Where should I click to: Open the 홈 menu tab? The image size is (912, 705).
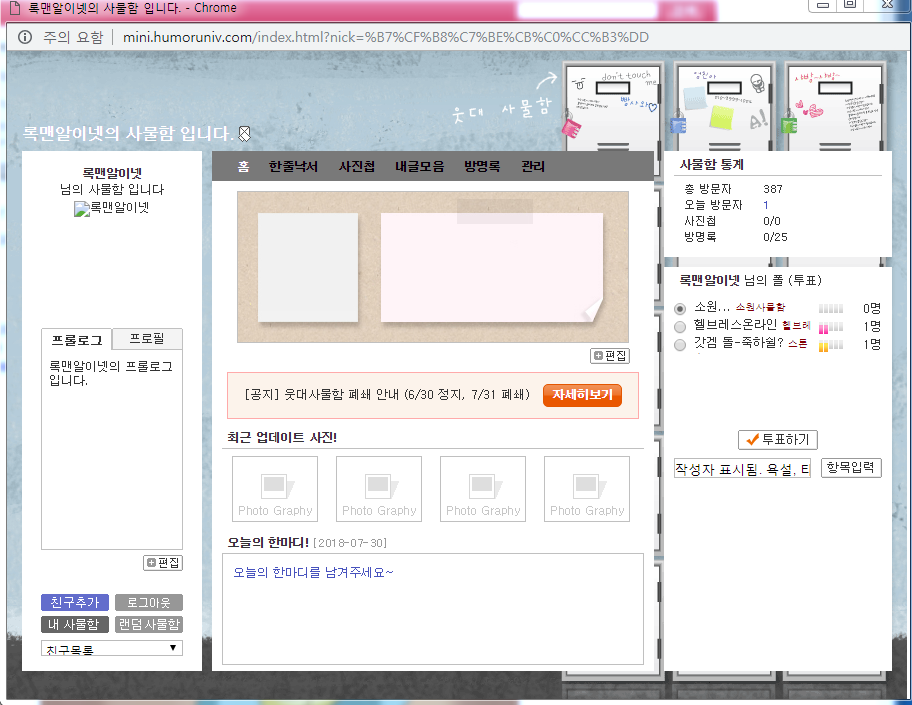[x=243, y=166]
